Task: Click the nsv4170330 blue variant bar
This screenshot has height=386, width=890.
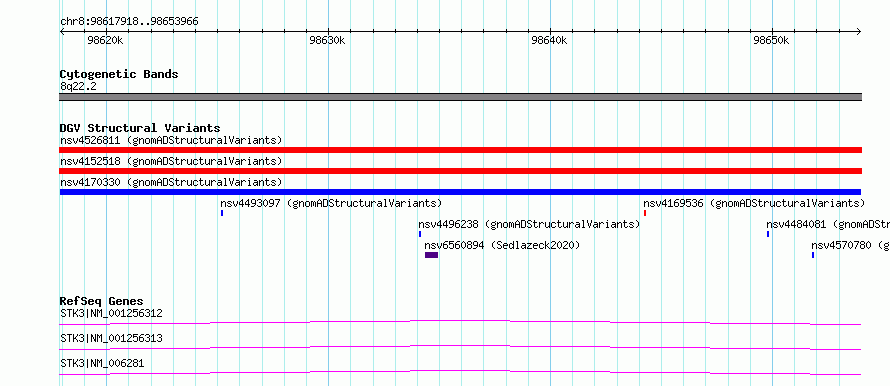Action: [x=460, y=192]
